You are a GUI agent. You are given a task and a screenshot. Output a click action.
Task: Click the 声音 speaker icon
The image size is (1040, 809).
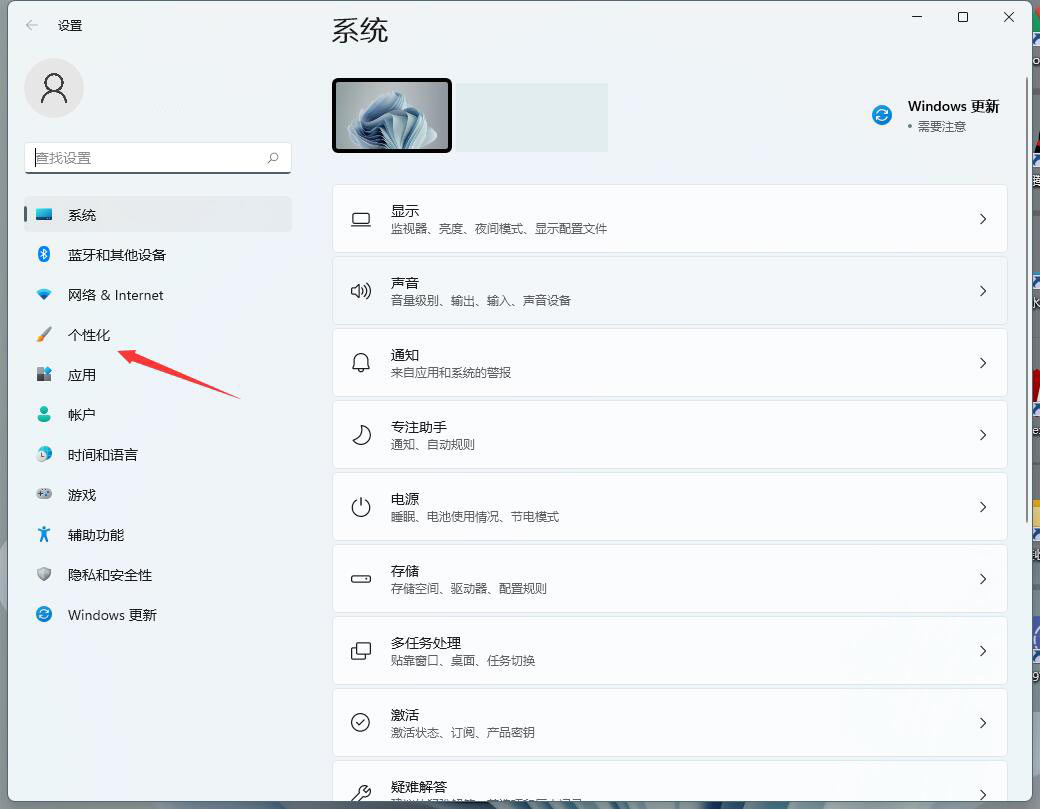[361, 291]
